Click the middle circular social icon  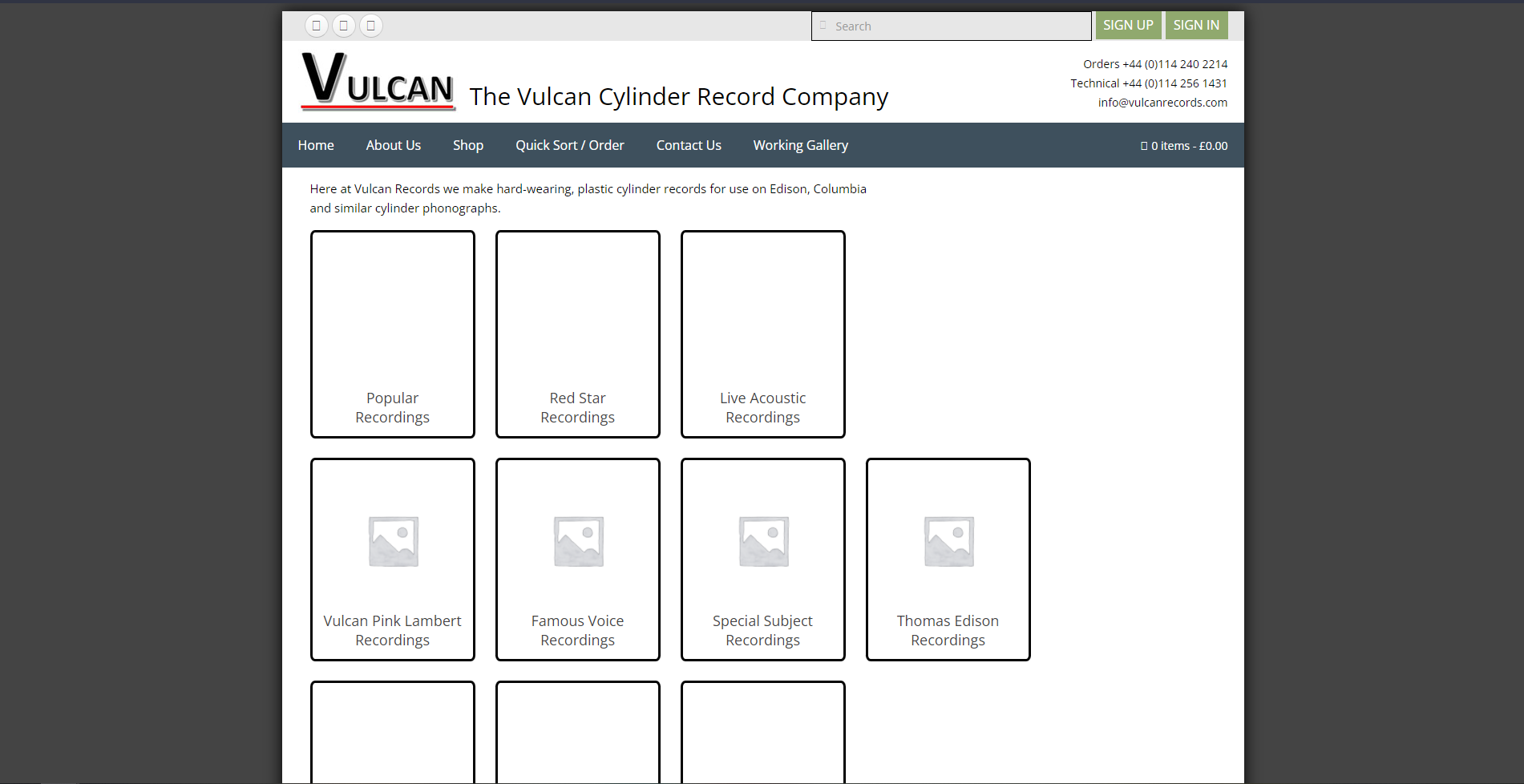click(x=344, y=26)
